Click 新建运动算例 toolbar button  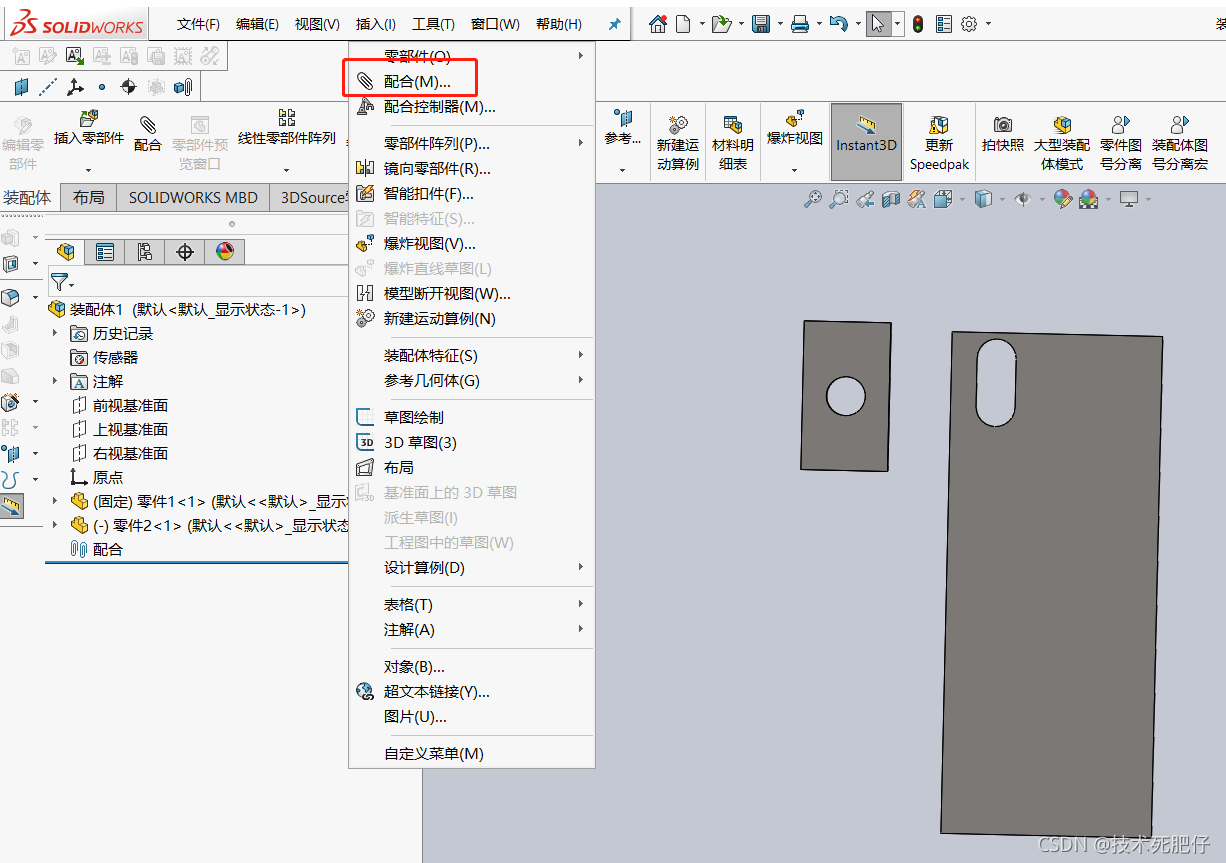(x=678, y=142)
